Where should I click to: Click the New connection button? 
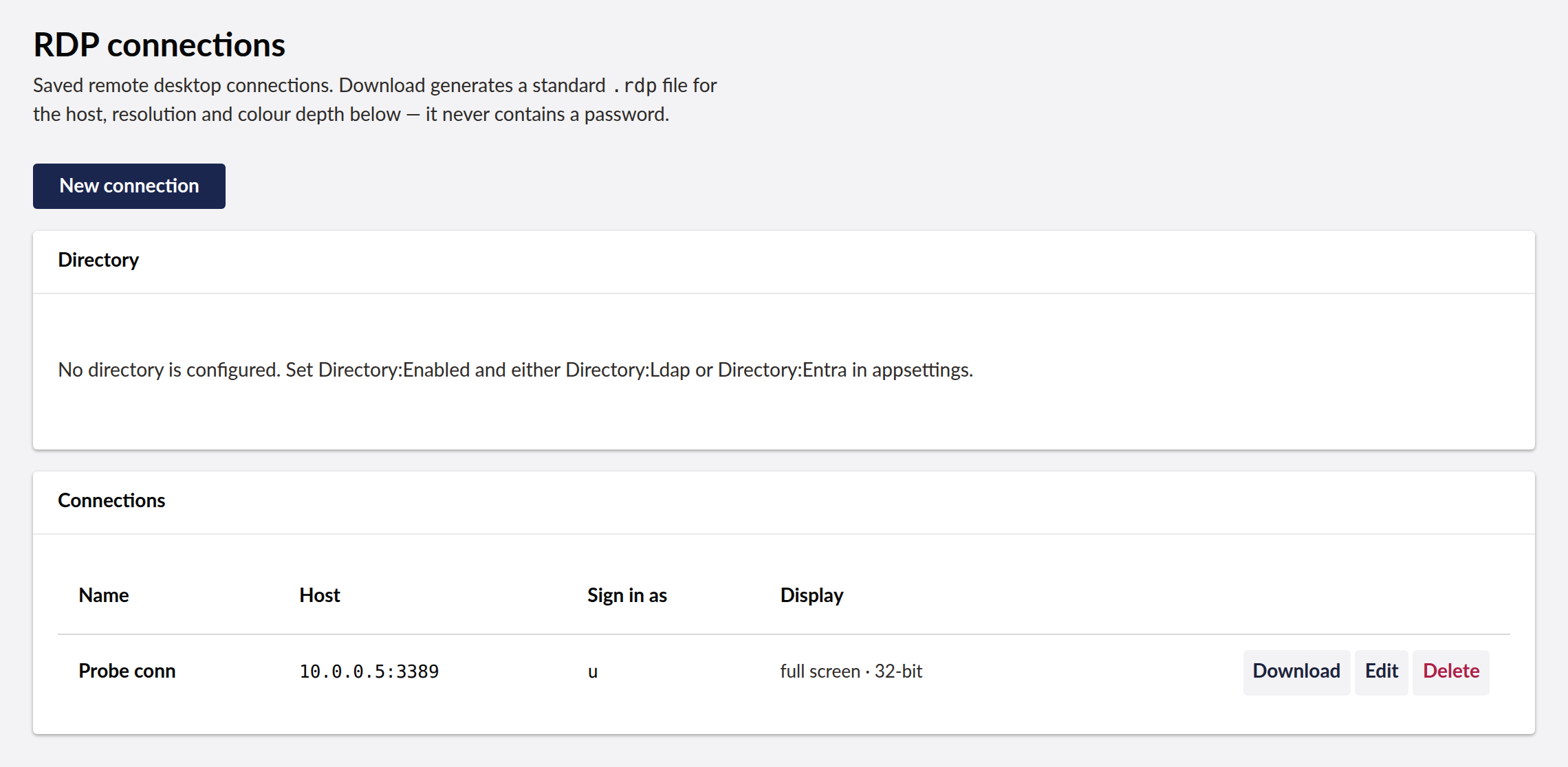click(129, 186)
